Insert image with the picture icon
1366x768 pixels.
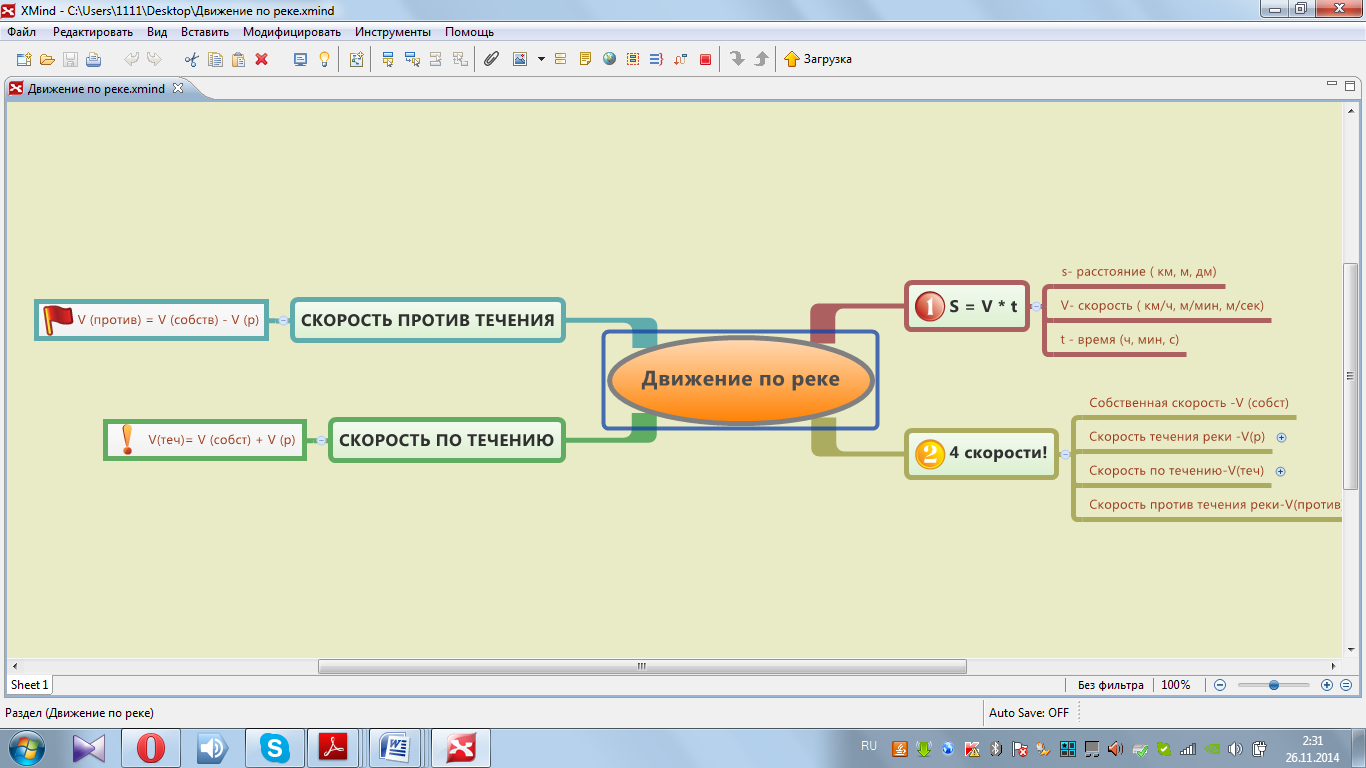[x=520, y=59]
